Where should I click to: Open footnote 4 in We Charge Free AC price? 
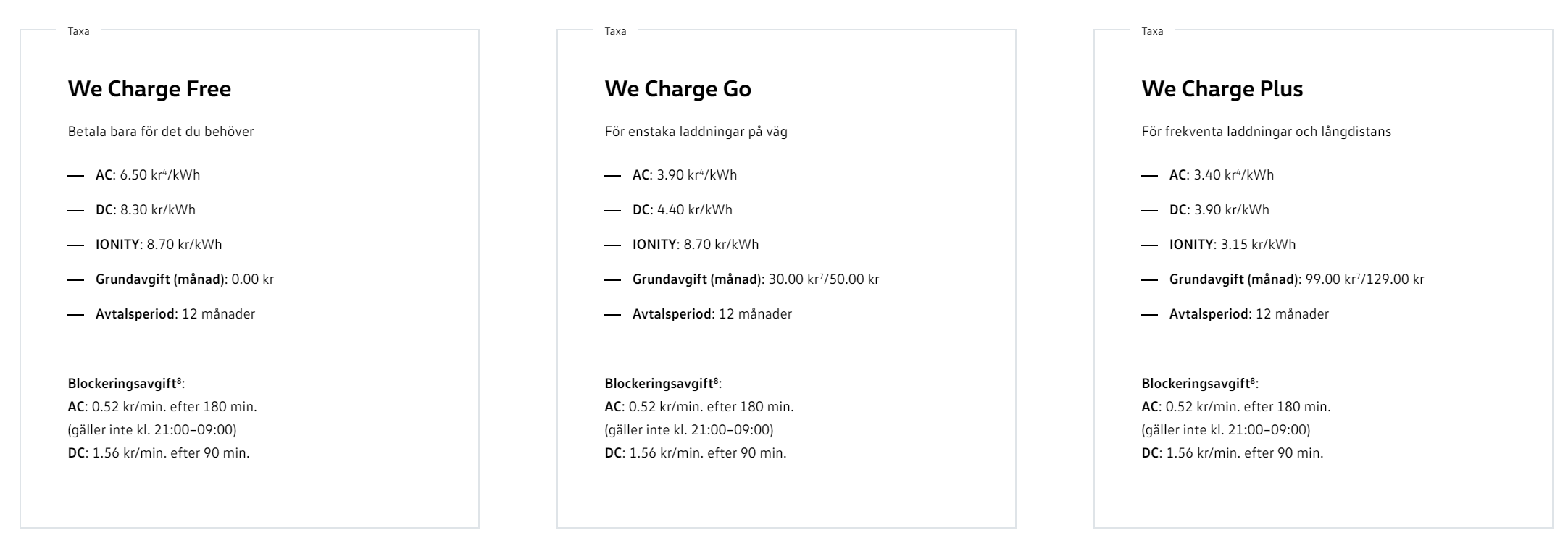(166, 171)
